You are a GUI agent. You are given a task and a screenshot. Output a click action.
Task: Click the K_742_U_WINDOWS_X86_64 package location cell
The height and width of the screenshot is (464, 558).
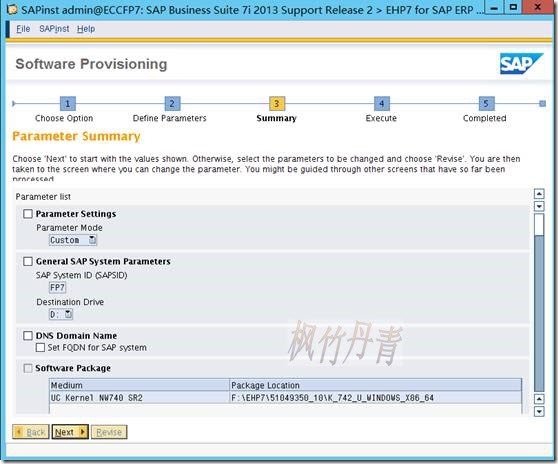pos(376,397)
